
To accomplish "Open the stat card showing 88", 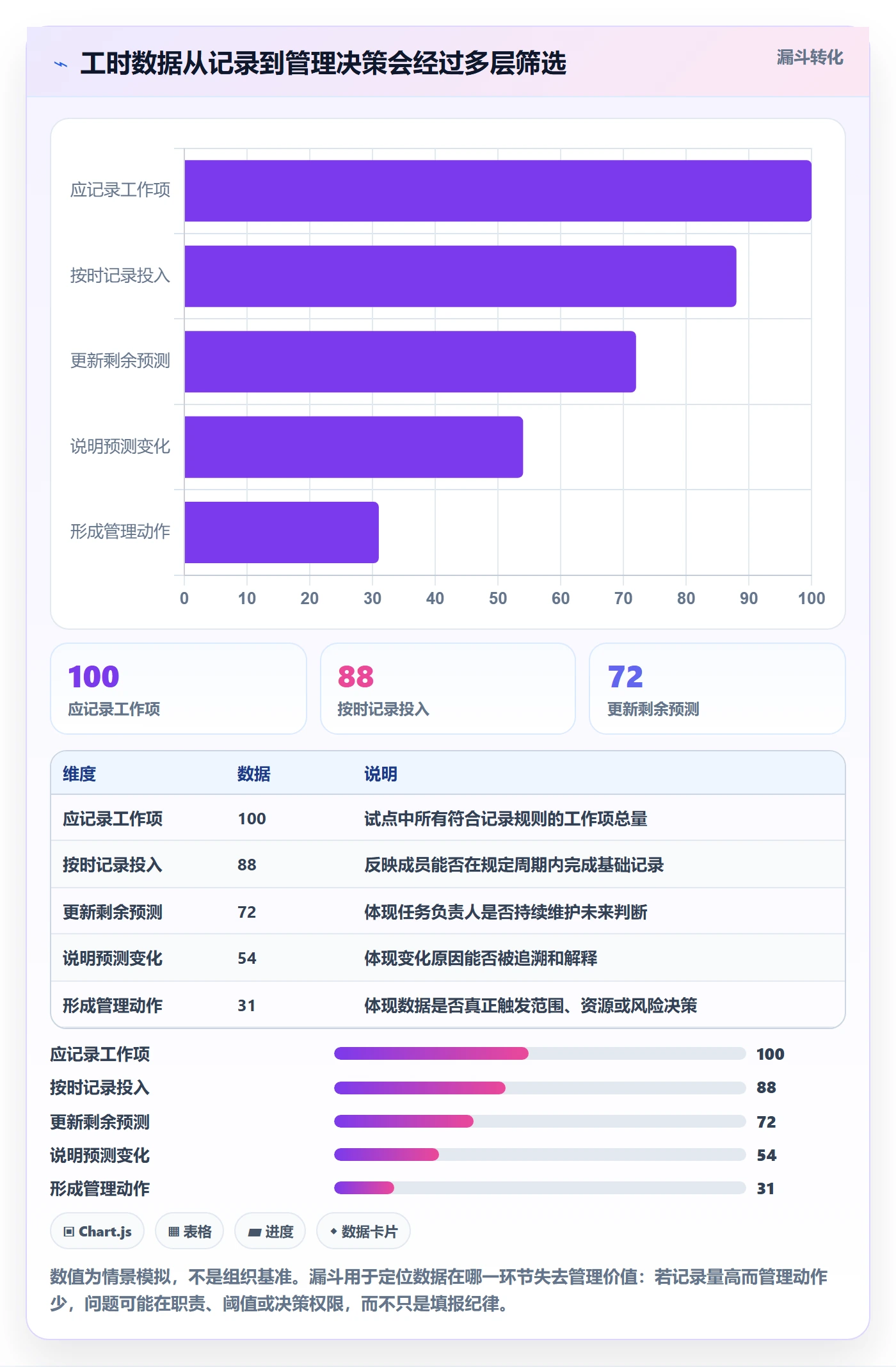I will 448,689.
